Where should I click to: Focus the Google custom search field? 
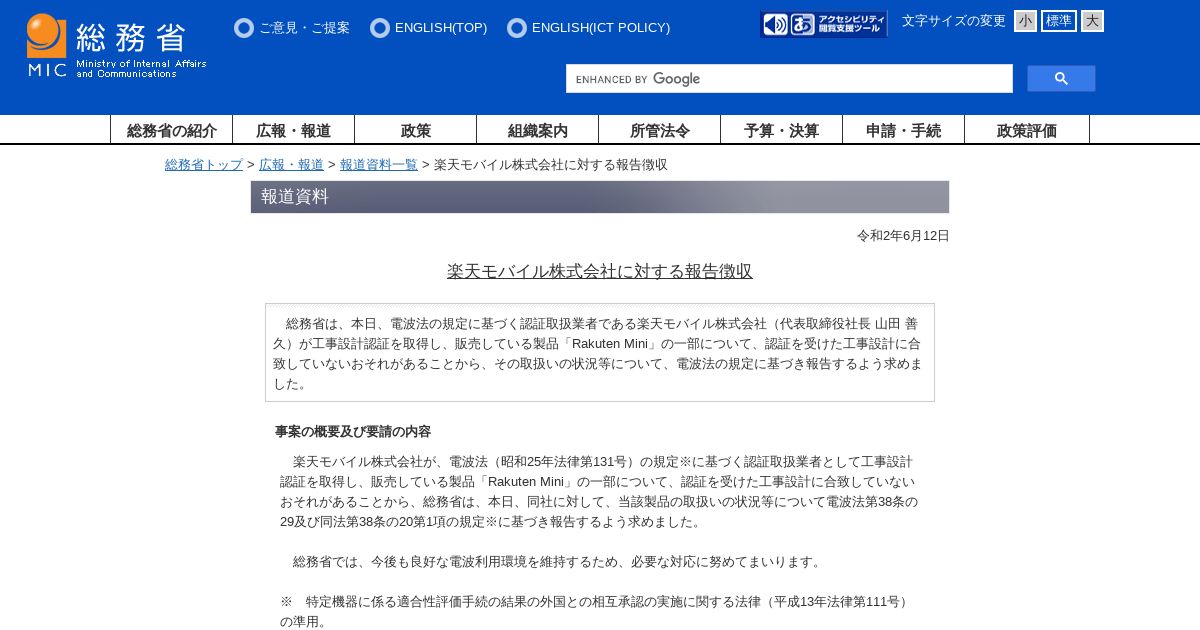789,79
